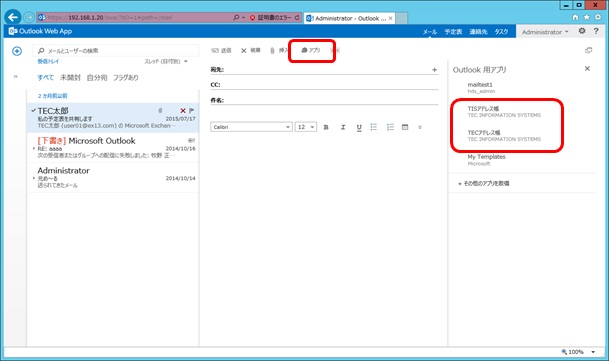Open the font size 12 dropdown

tap(306, 127)
